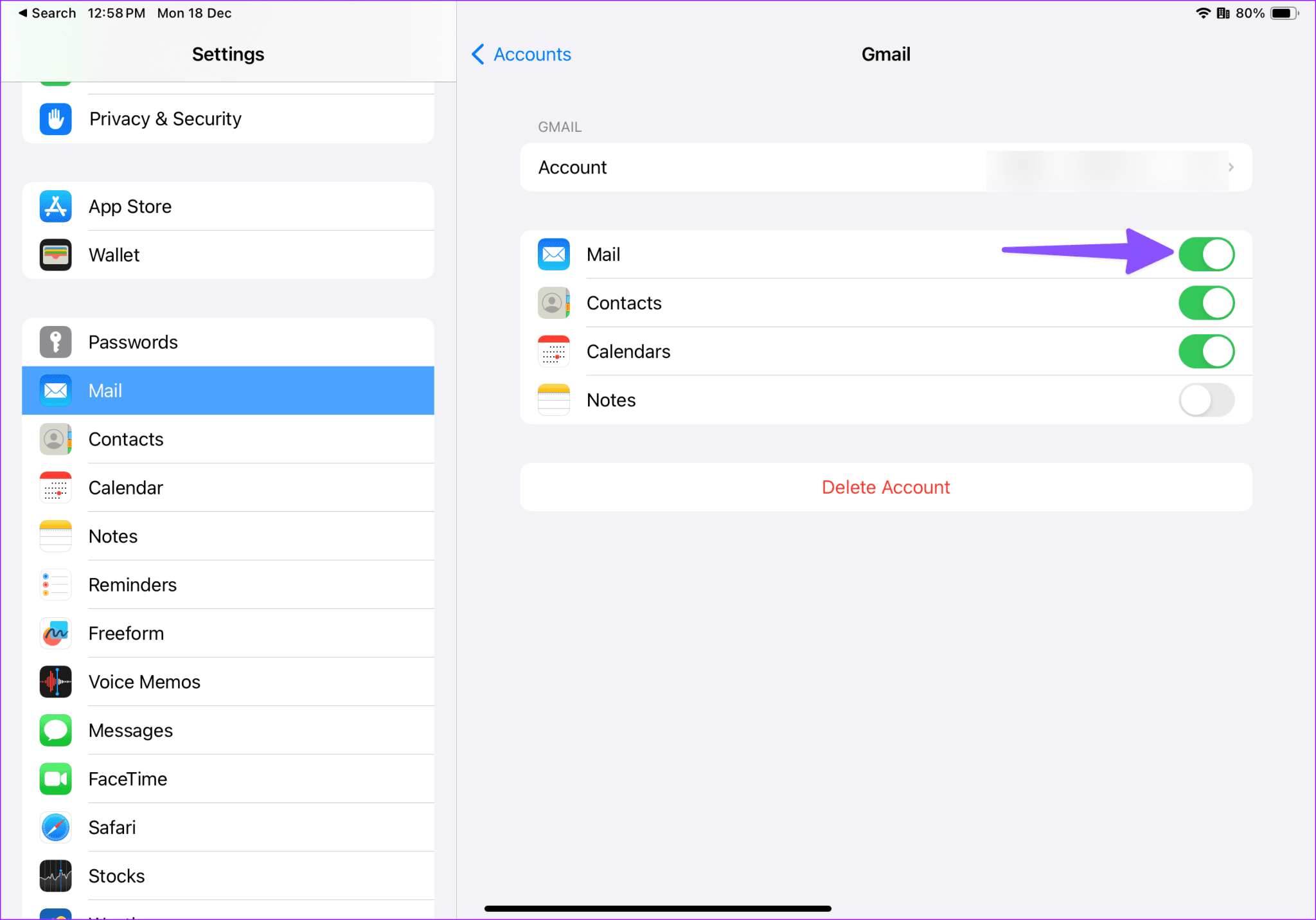The width and height of the screenshot is (1316, 920).
Task: Enable Notes syncing for Gmail
Action: [1206, 399]
